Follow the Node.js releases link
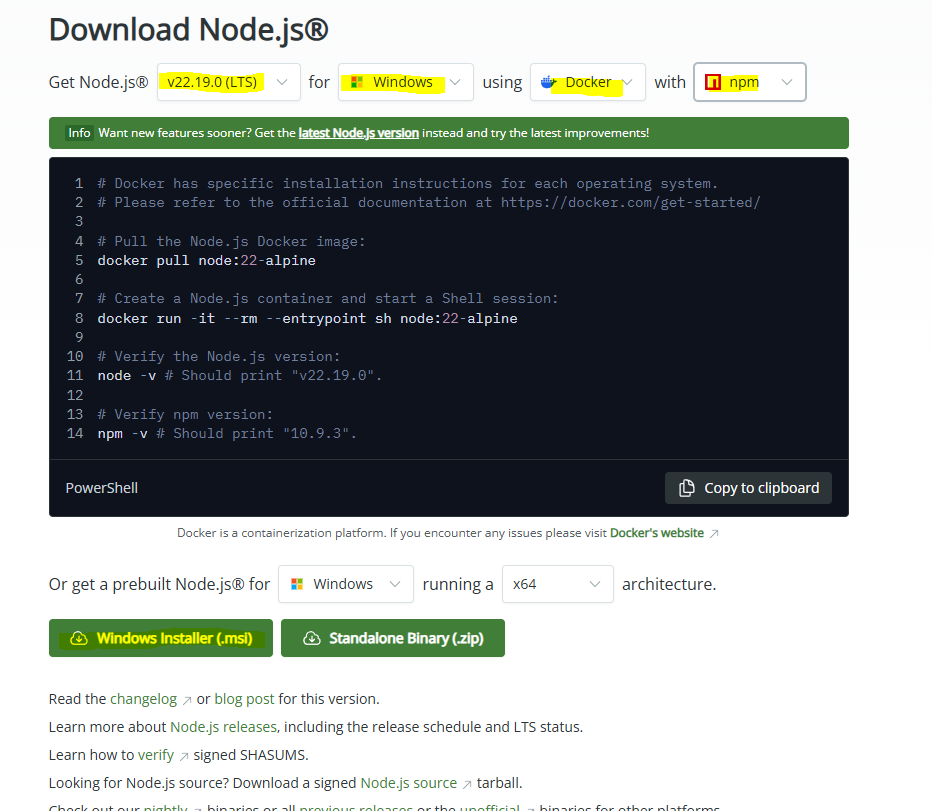The image size is (932, 811). click(x=223, y=727)
